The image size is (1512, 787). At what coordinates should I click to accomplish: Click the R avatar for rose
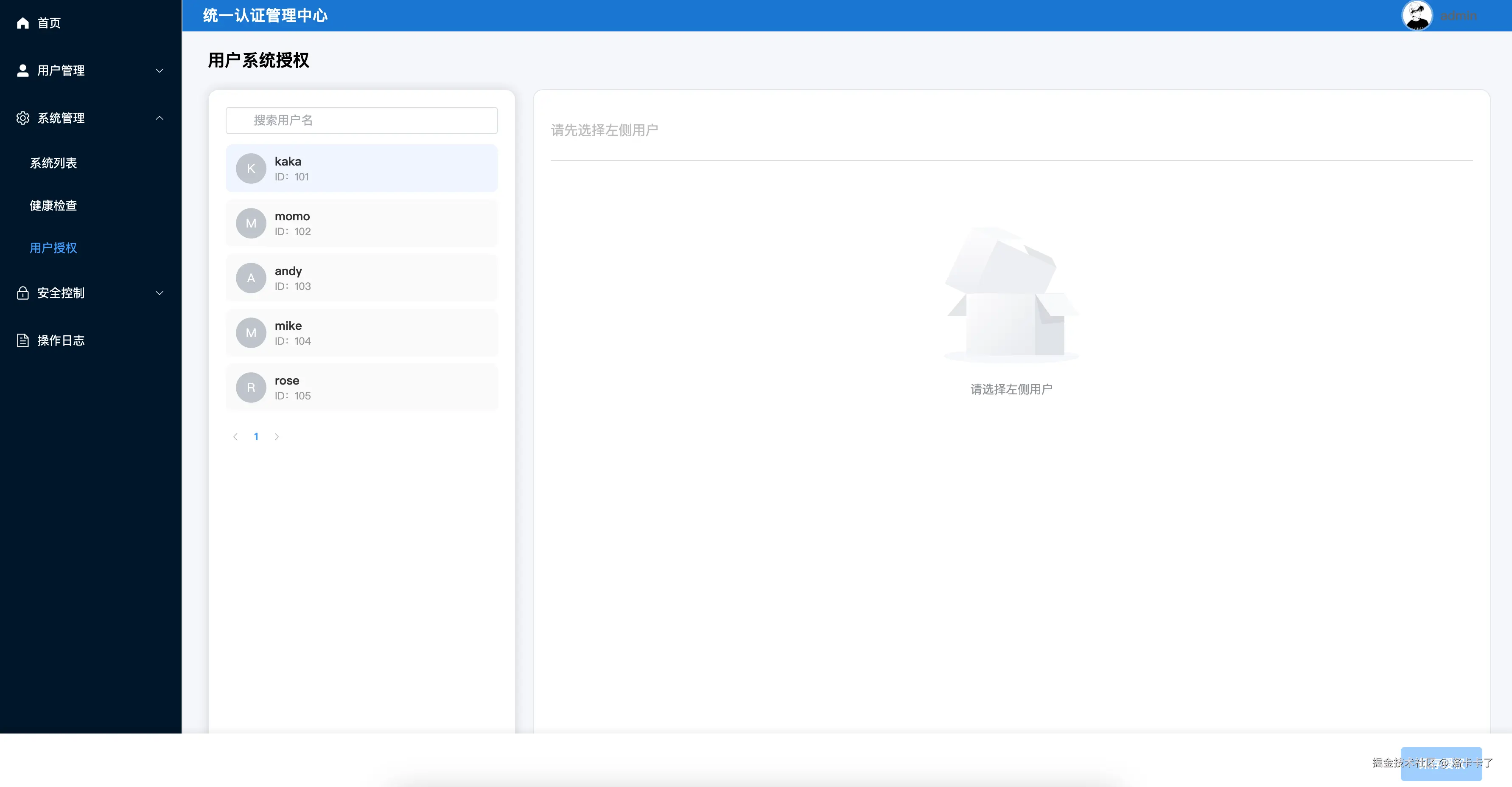pyautogui.click(x=251, y=388)
